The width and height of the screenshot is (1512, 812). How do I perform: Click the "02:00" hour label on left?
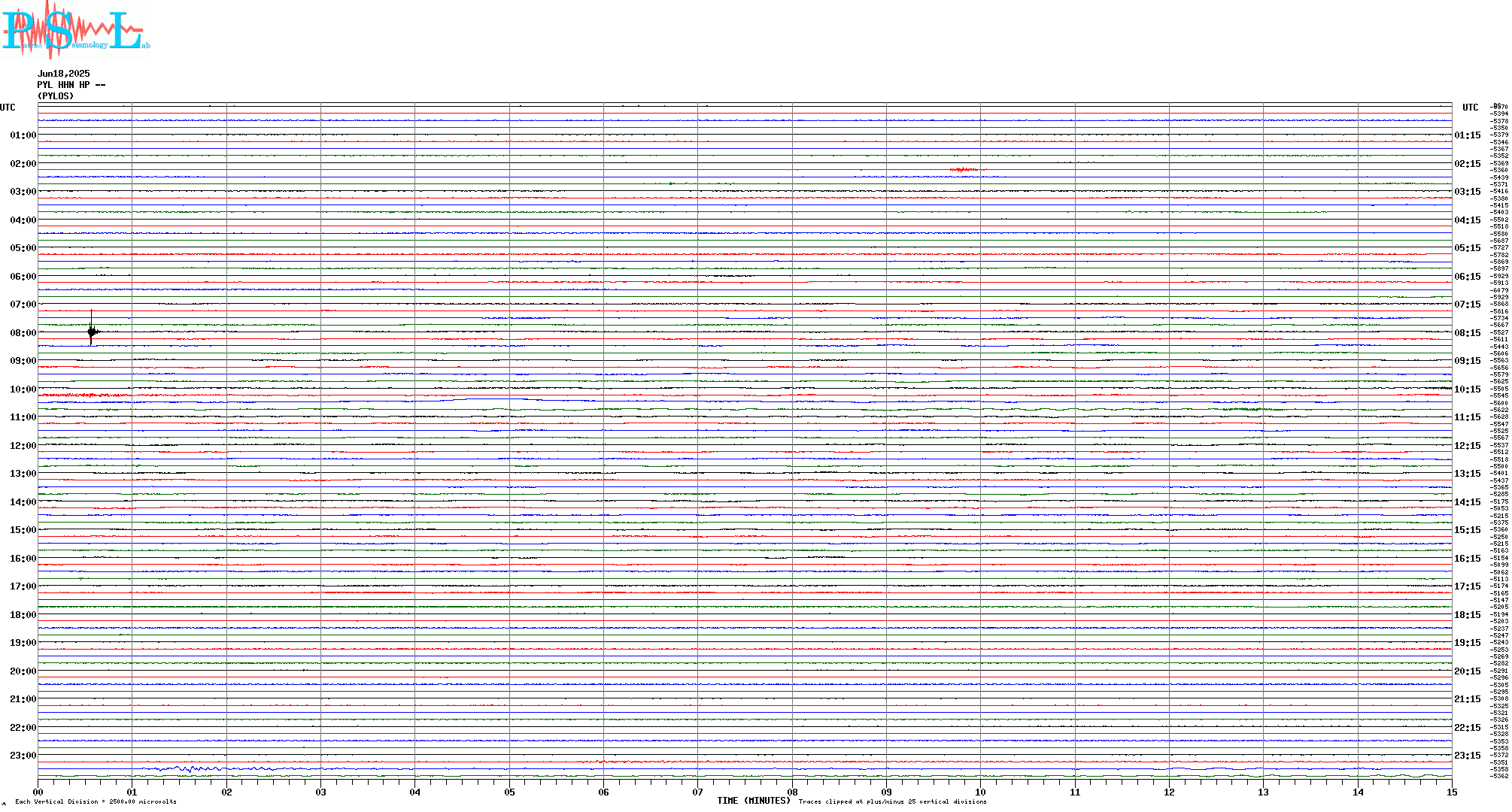[23, 164]
